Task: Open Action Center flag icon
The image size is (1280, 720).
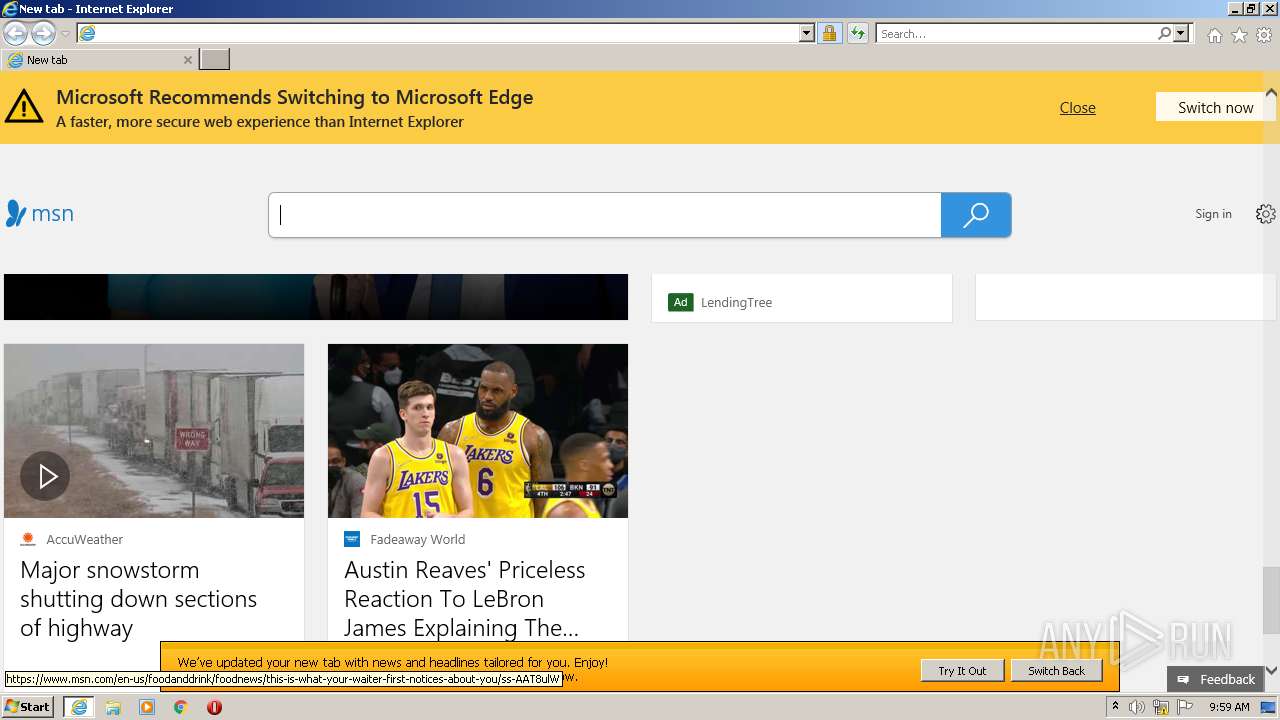Action: click(x=1185, y=707)
